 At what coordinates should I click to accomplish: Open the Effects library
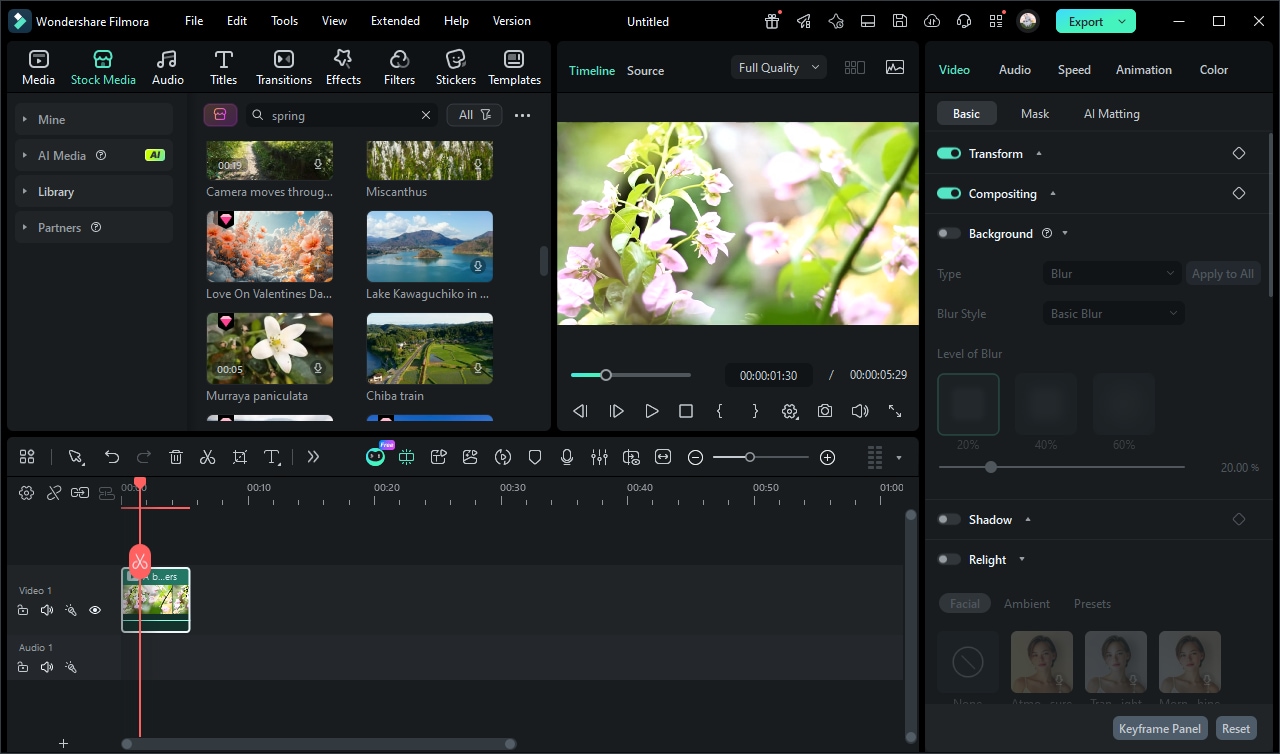pyautogui.click(x=343, y=67)
